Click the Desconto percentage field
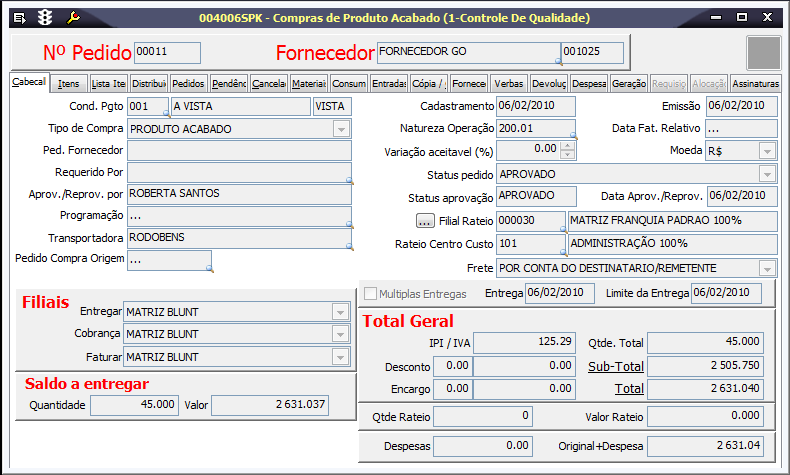The image size is (790, 475). (x=452, y=366)
